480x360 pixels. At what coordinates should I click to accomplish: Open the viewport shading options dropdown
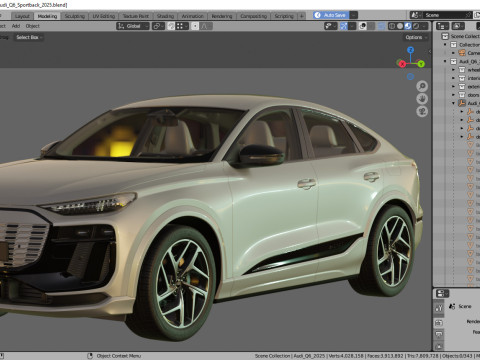point(424,26)
